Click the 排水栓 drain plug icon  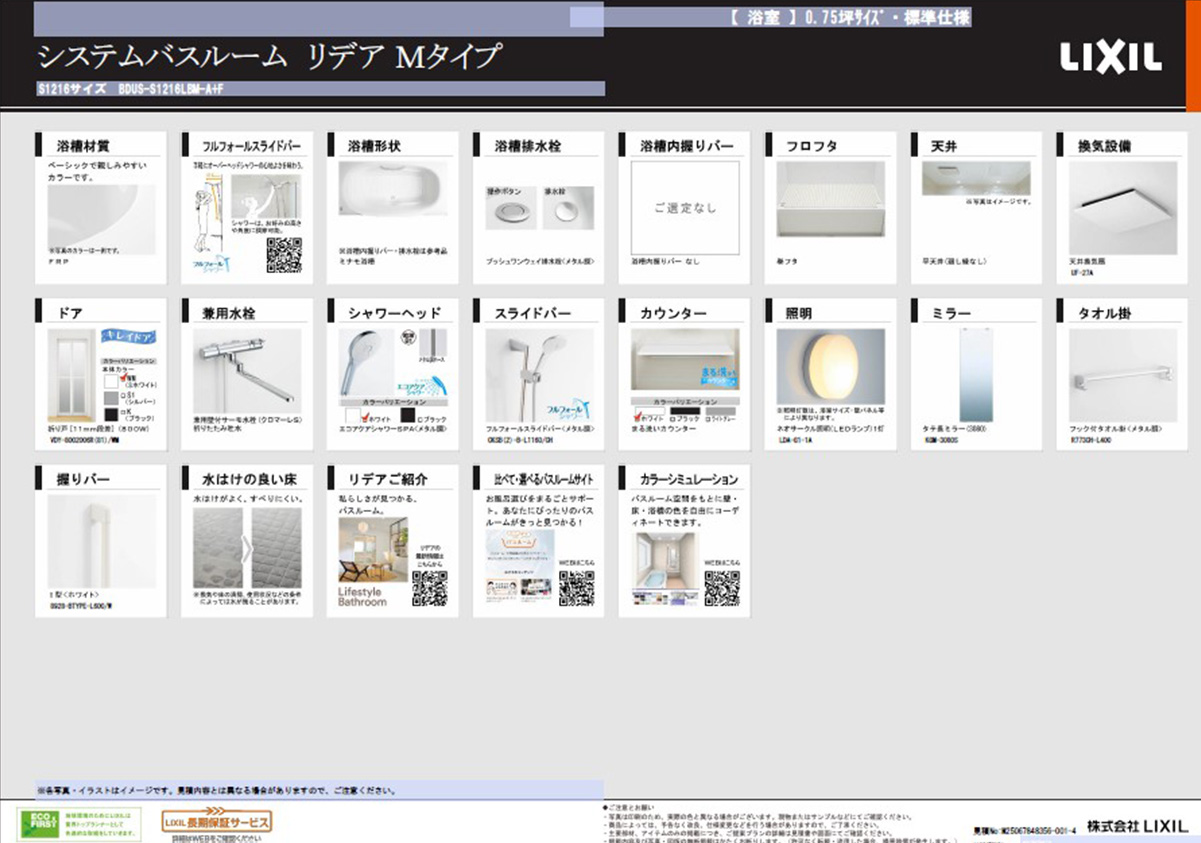568,211
